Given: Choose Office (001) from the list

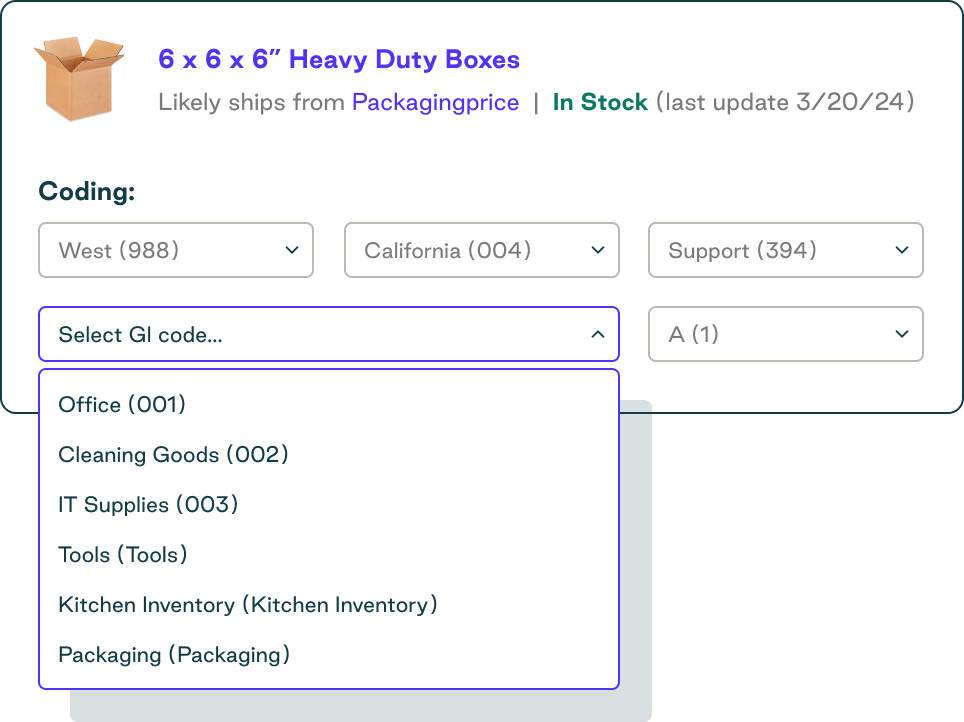Looking at the screenshot, I should 123,404.
